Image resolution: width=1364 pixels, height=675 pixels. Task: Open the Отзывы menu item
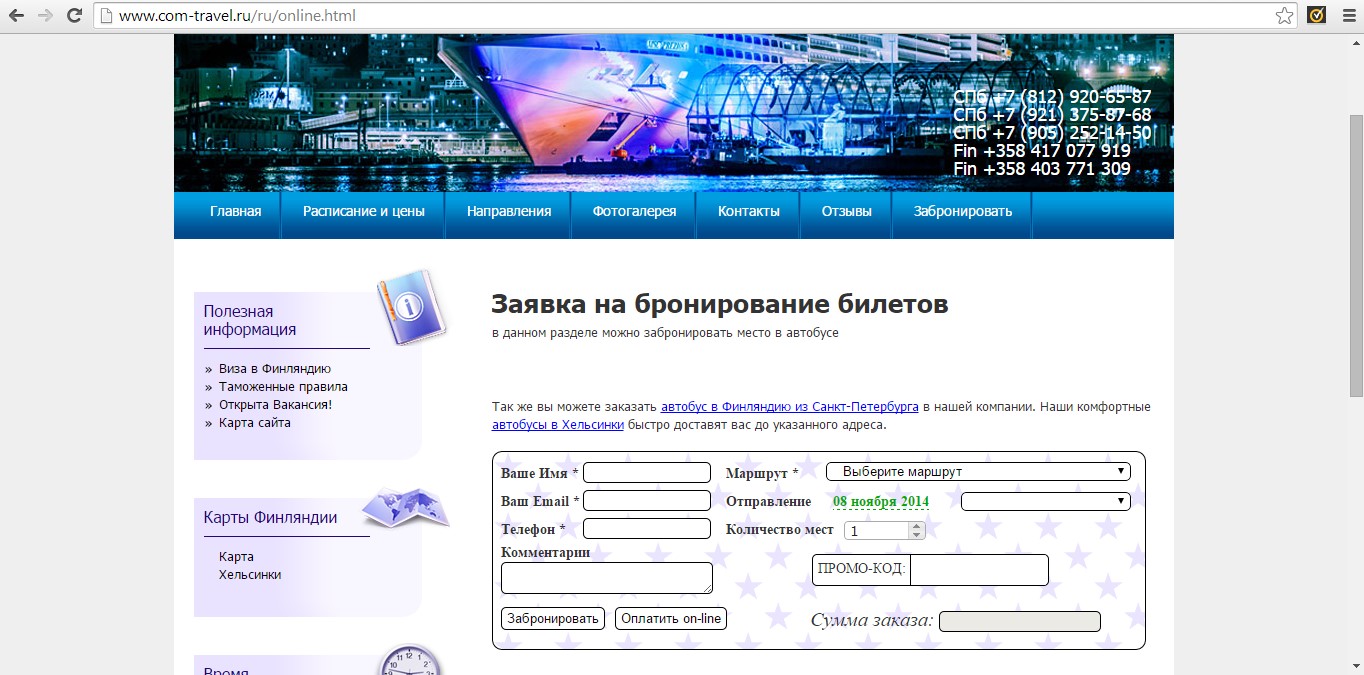coord(847,211)
